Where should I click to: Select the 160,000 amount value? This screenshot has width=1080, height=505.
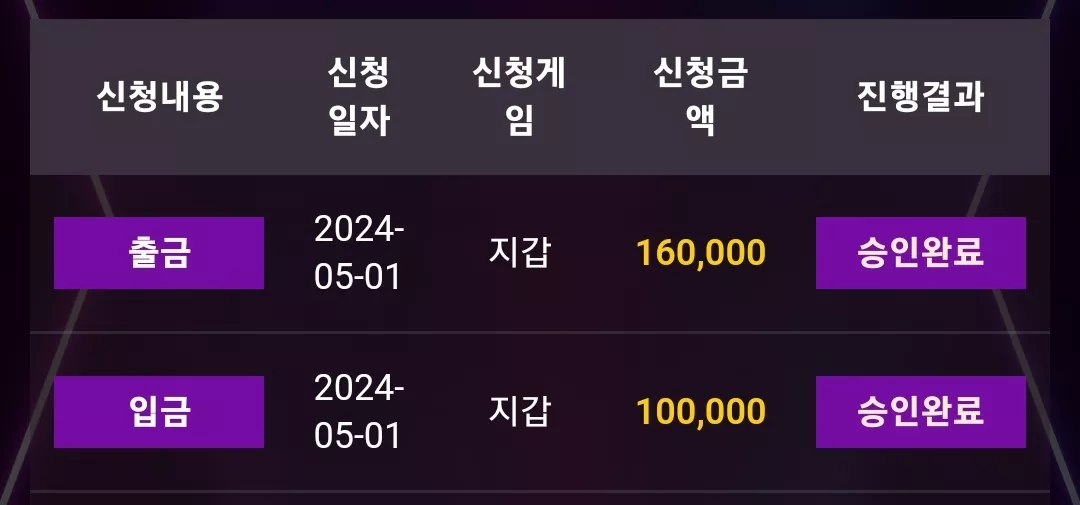(700, 254)
